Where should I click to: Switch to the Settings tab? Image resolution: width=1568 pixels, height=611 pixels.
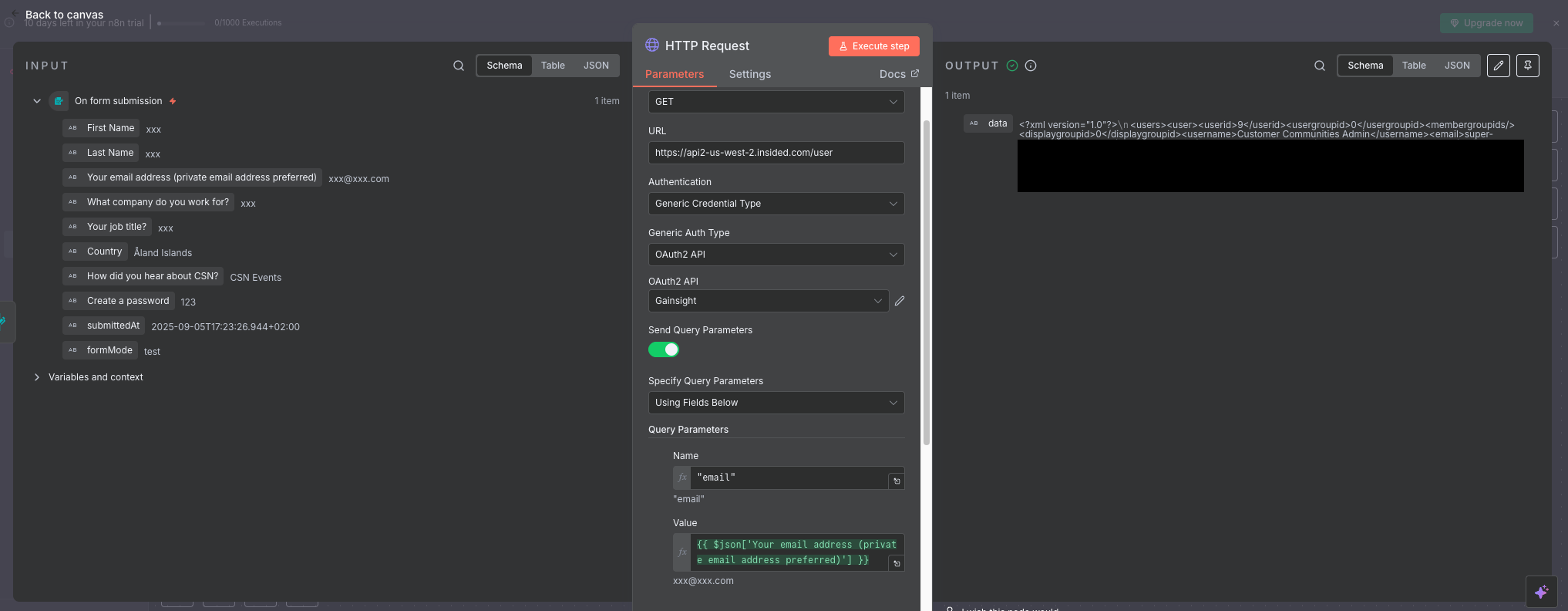click(750, 74)
